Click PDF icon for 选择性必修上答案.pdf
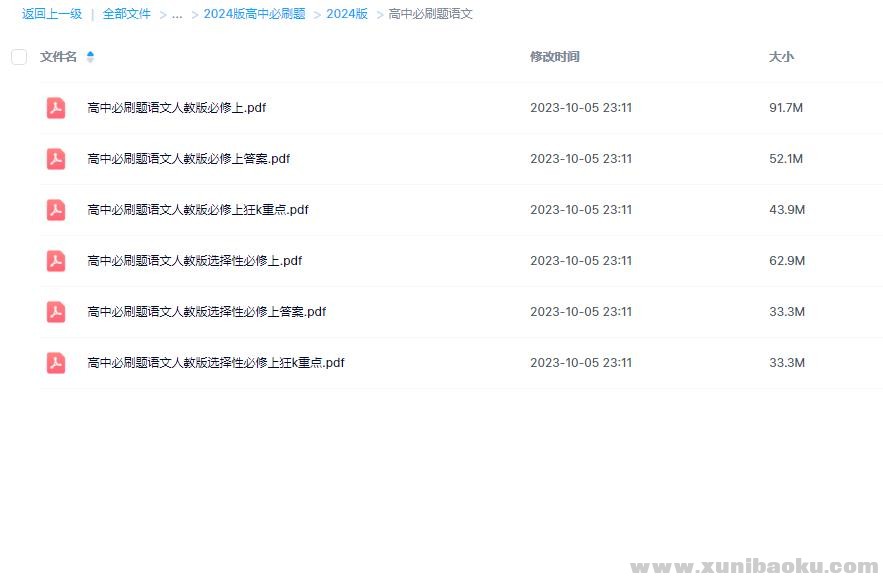The height and width of the screenshot is (579, 883). tap(56, 312)
